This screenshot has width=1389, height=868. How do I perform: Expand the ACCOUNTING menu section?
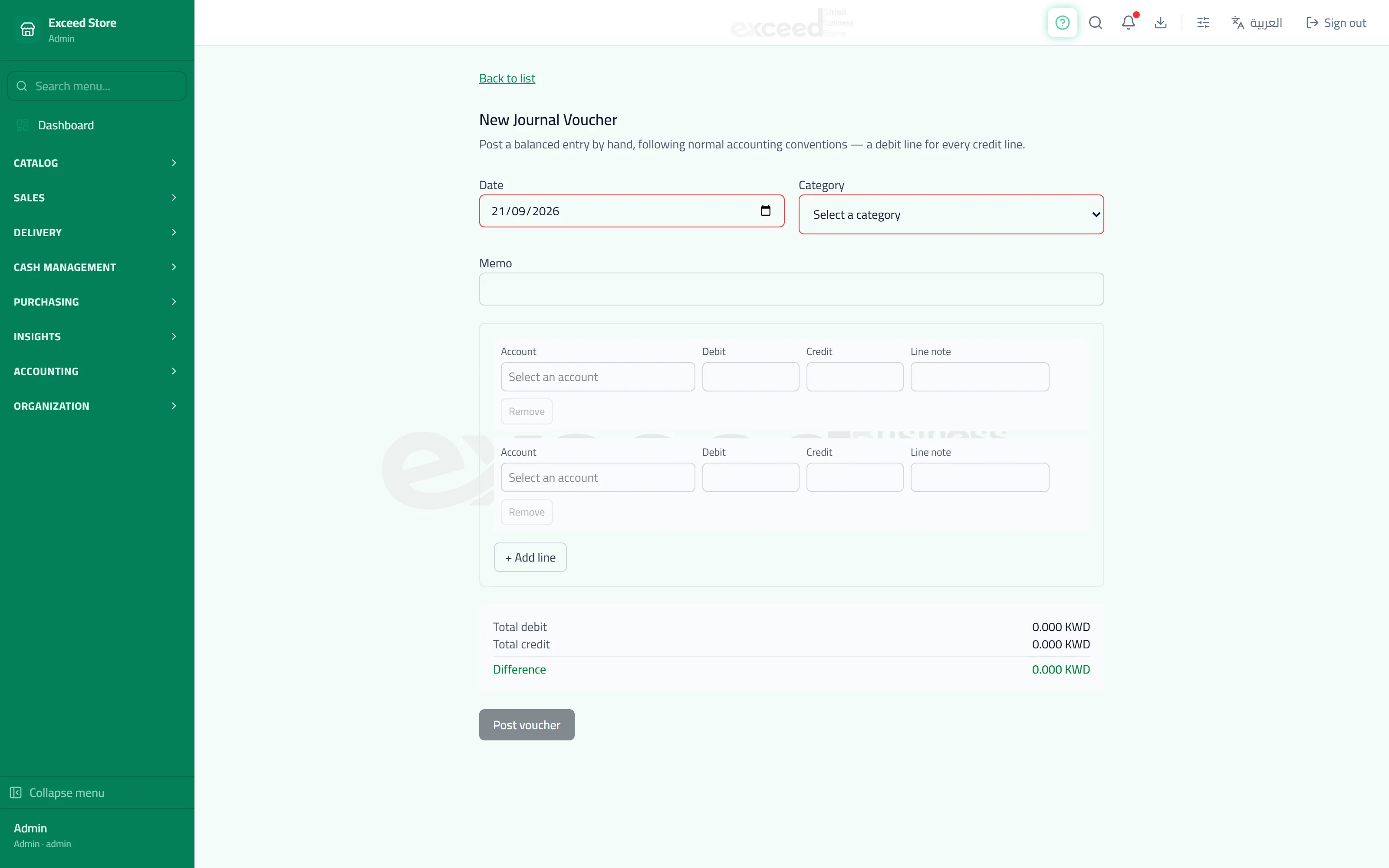click(96, 371)
